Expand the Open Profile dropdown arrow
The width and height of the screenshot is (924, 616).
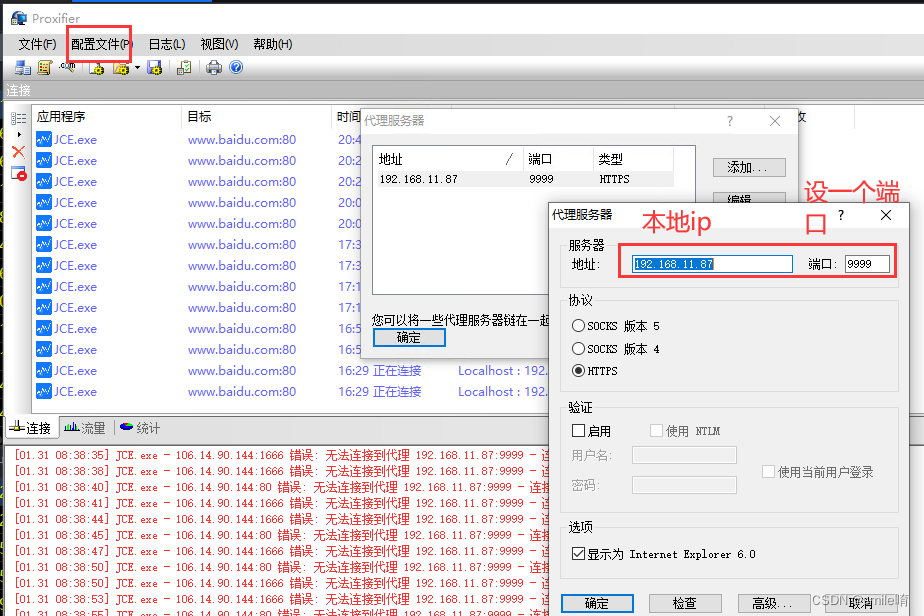pos(137,68)
